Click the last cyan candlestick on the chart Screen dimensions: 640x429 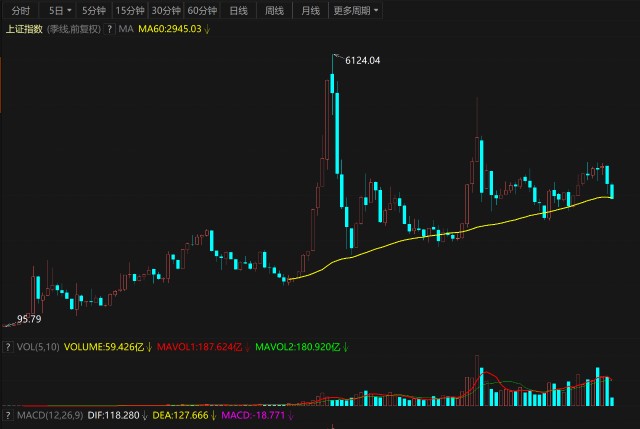pyautogui.click(x=612, y=191)
